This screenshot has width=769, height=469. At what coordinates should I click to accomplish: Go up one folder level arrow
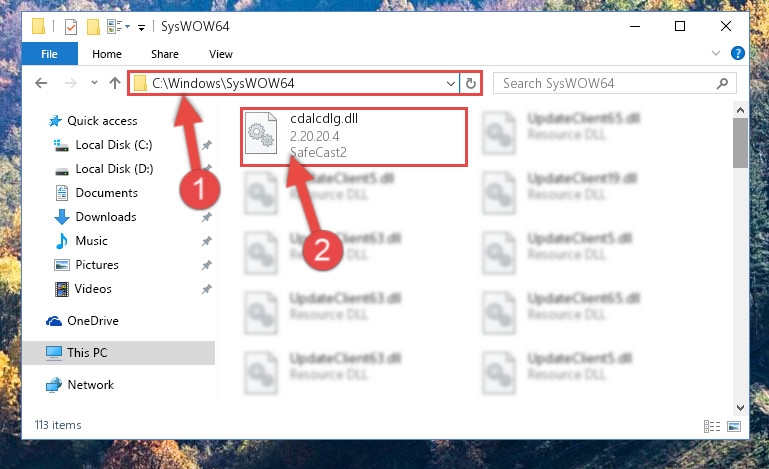pos(115,83)
